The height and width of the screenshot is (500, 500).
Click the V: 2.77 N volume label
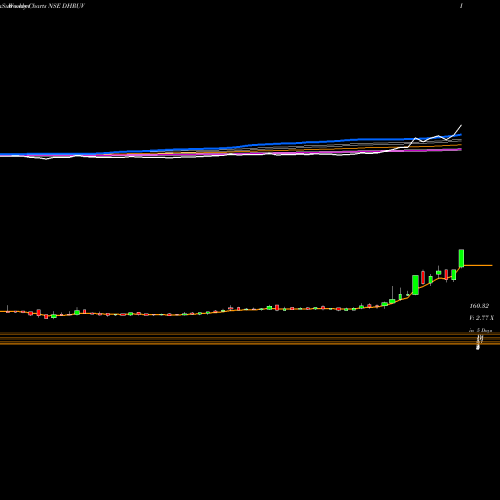481,318
